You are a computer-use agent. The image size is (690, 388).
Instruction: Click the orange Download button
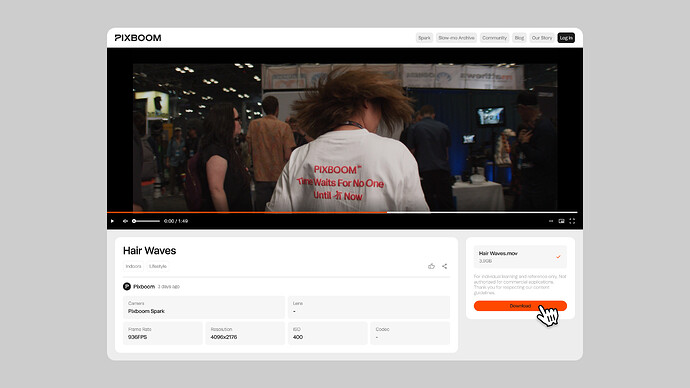point(520,306)
